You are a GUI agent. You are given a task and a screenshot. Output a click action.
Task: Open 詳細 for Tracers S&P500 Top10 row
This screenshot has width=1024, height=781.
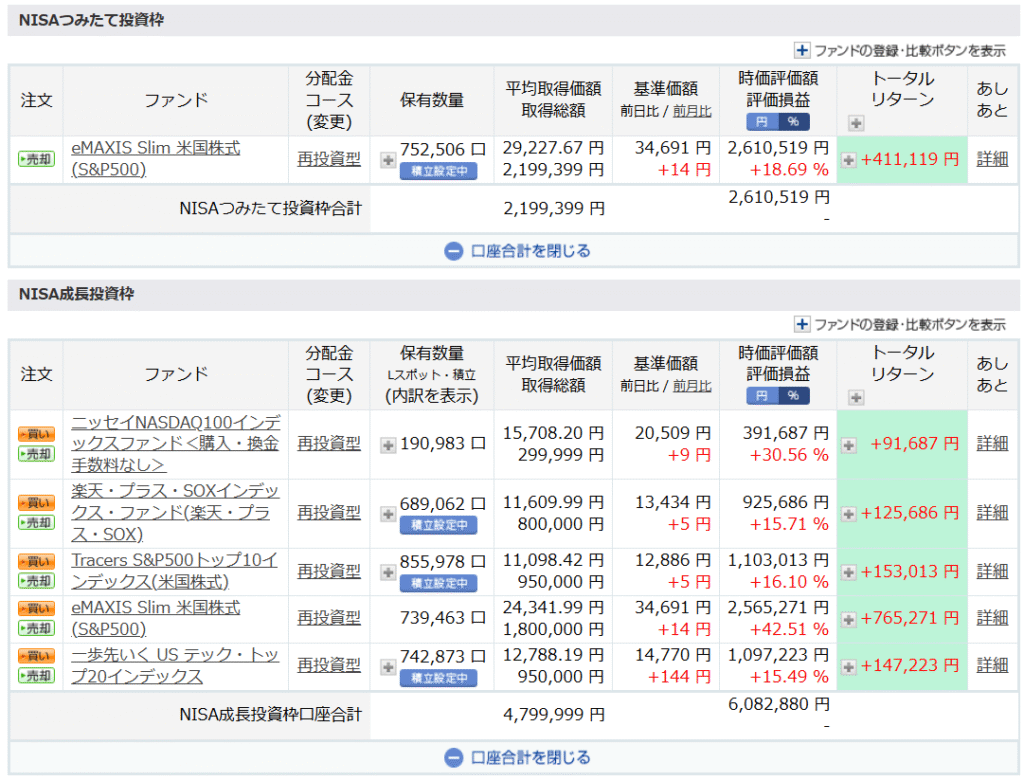click(992, 571)
